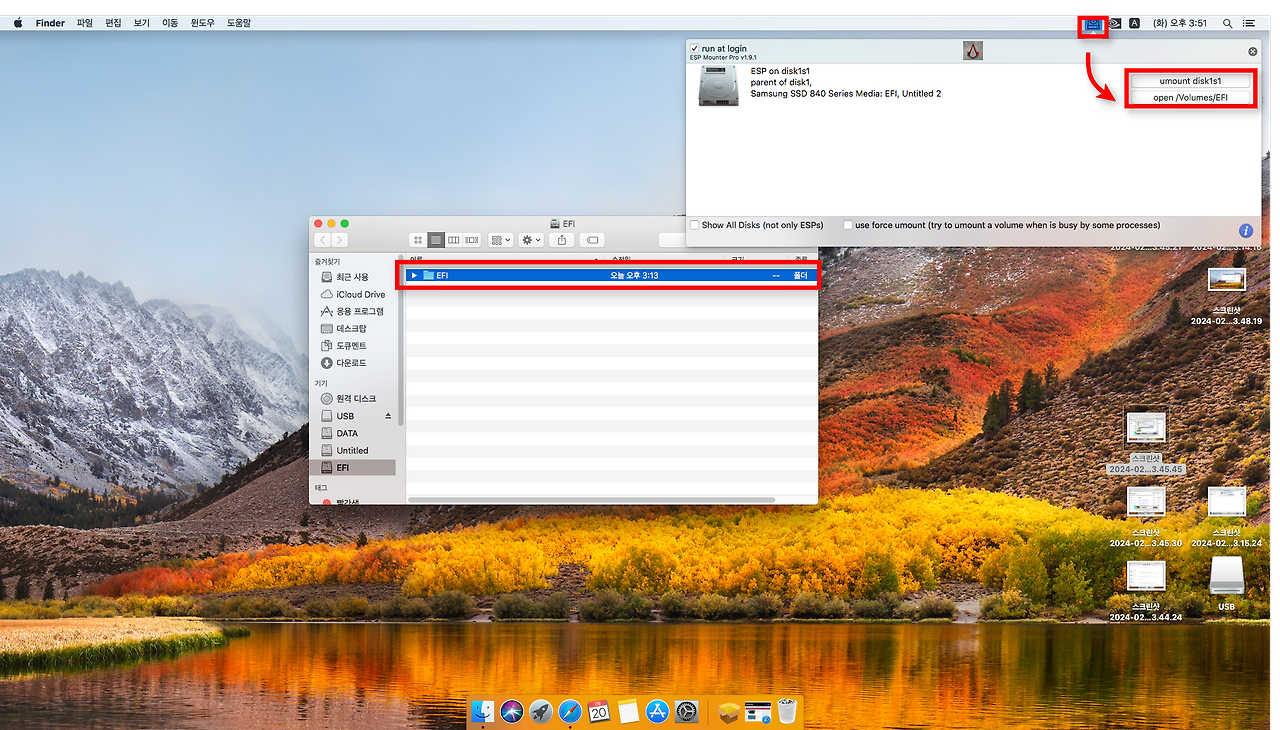
Task: Select 도큐멘트 in Finder sidebar
Action: point(352,346)
